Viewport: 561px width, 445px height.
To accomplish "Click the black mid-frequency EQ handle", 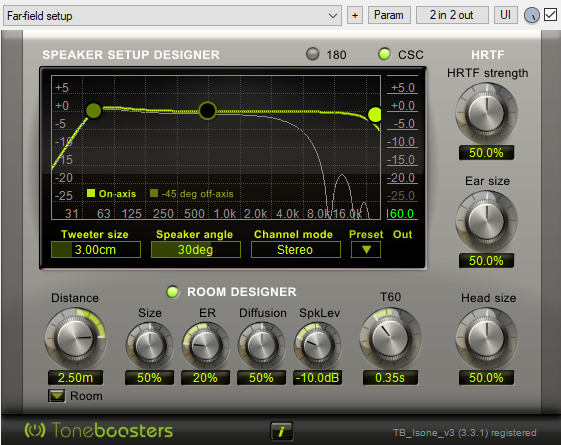I will click(x=208, y=111).
